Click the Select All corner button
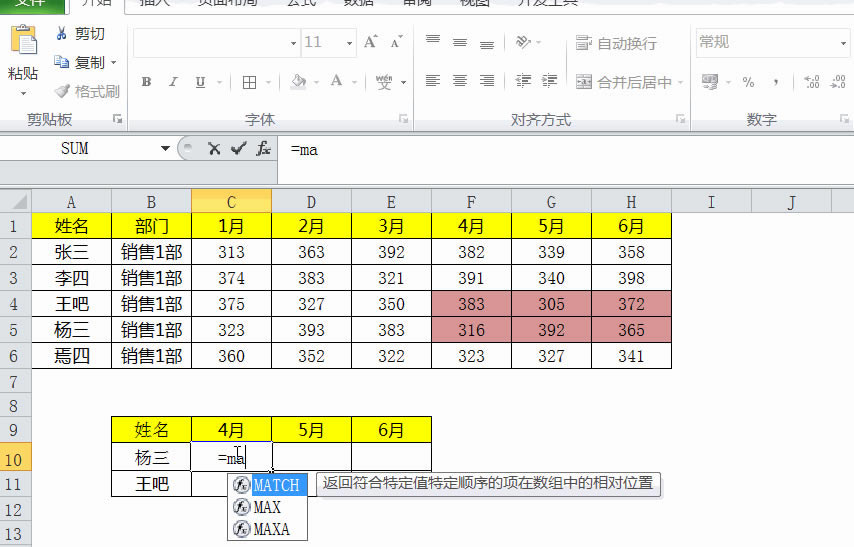Screen dimensions: 854x547 [x=16, y=202]
